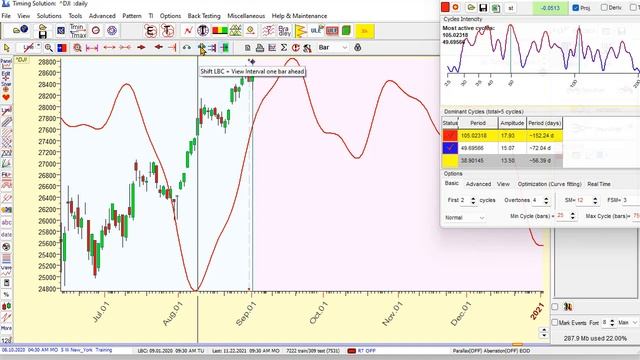640x360 pixels.
Task: Save icon in cycles panel toolbar
Action: 483,7
